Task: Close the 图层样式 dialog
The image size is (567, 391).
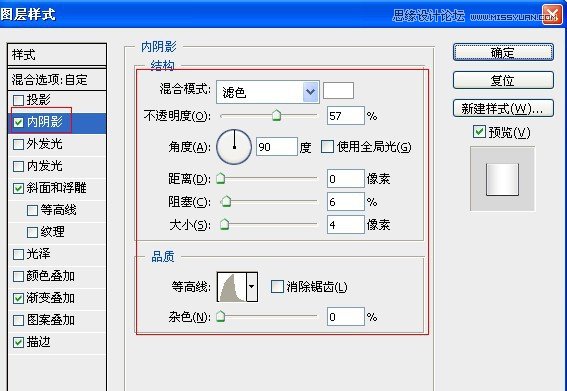Action: tap(552, 15)
